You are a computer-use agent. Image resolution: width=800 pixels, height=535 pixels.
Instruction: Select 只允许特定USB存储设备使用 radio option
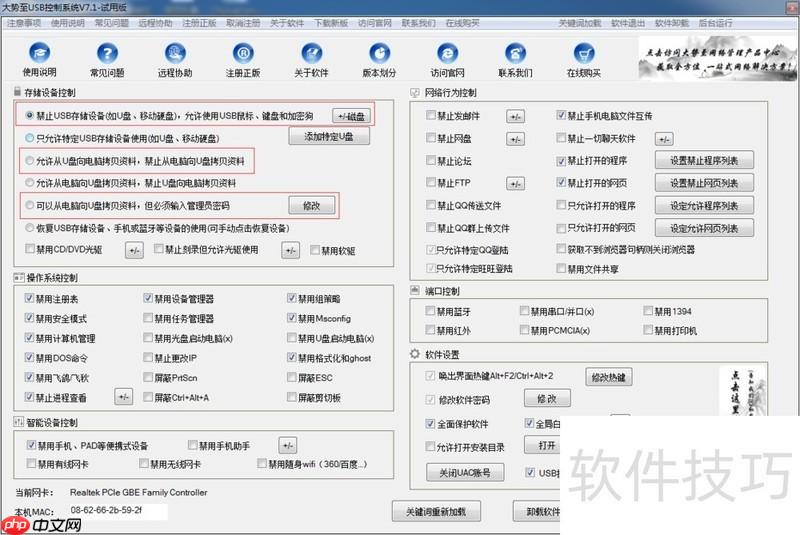[x=30, y=138]
